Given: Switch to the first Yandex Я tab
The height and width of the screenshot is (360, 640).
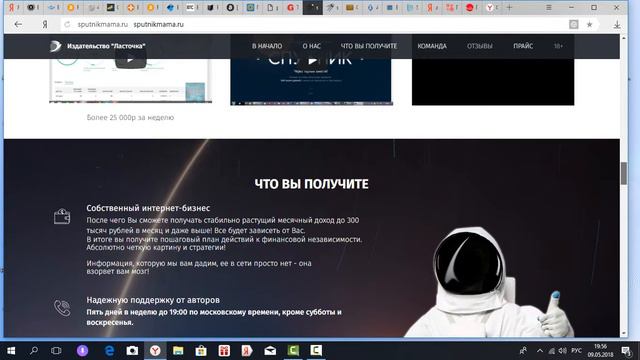Looking at the screenshot, I should tap(14, 7).
